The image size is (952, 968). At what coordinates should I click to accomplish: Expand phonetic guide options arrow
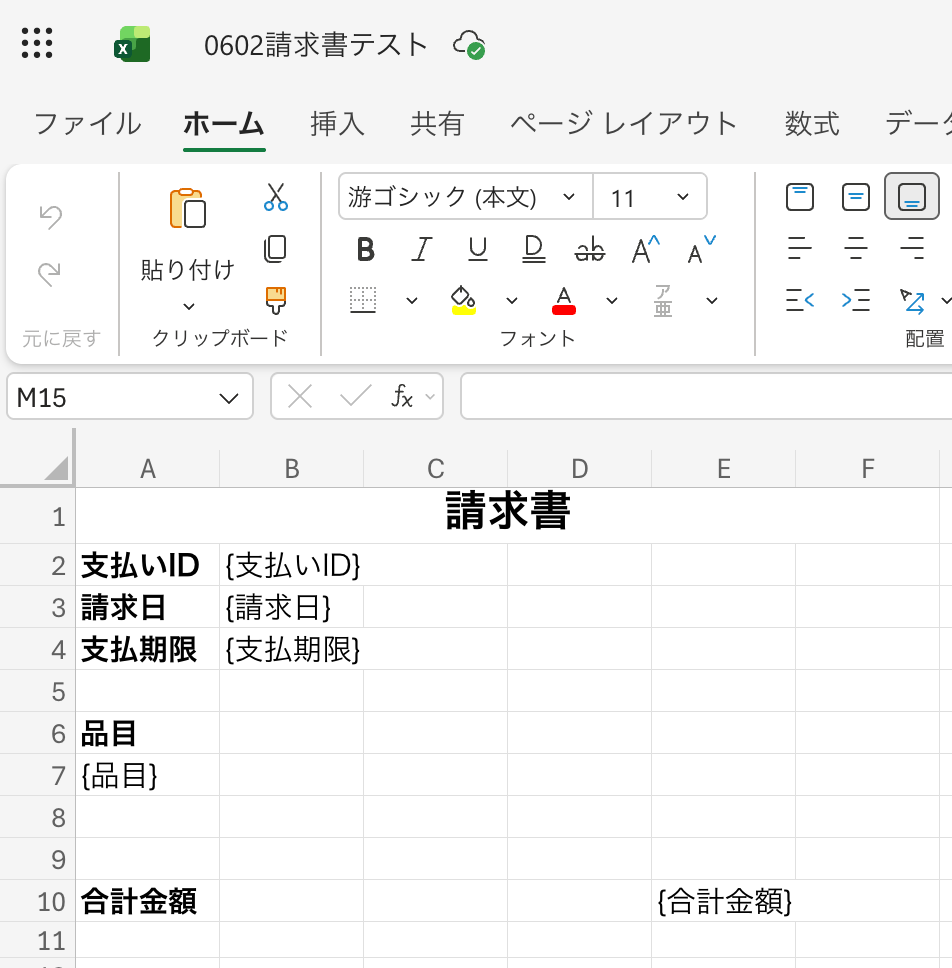712,301
